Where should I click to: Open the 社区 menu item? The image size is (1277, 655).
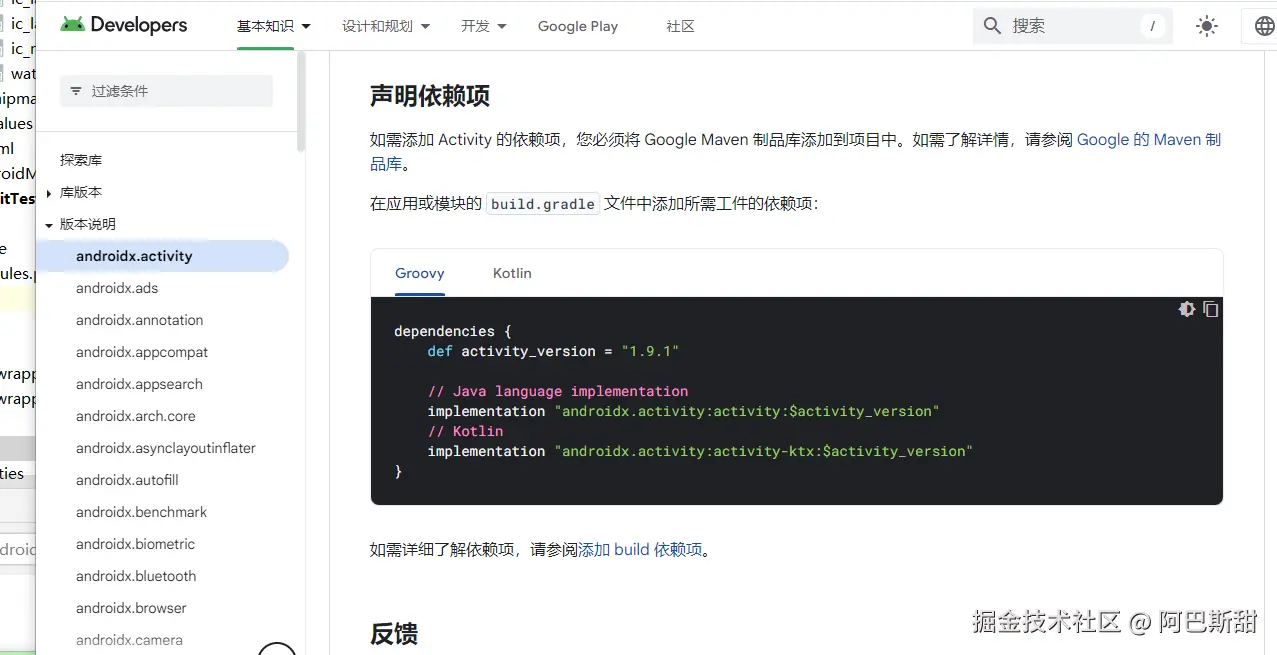[x=680, y=26]
